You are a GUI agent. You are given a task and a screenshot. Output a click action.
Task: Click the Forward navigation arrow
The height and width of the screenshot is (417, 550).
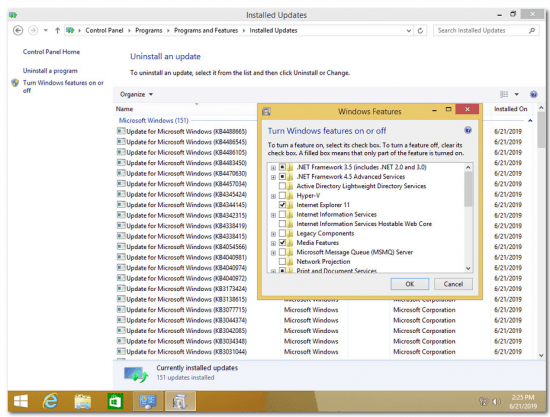coord(33,31)
